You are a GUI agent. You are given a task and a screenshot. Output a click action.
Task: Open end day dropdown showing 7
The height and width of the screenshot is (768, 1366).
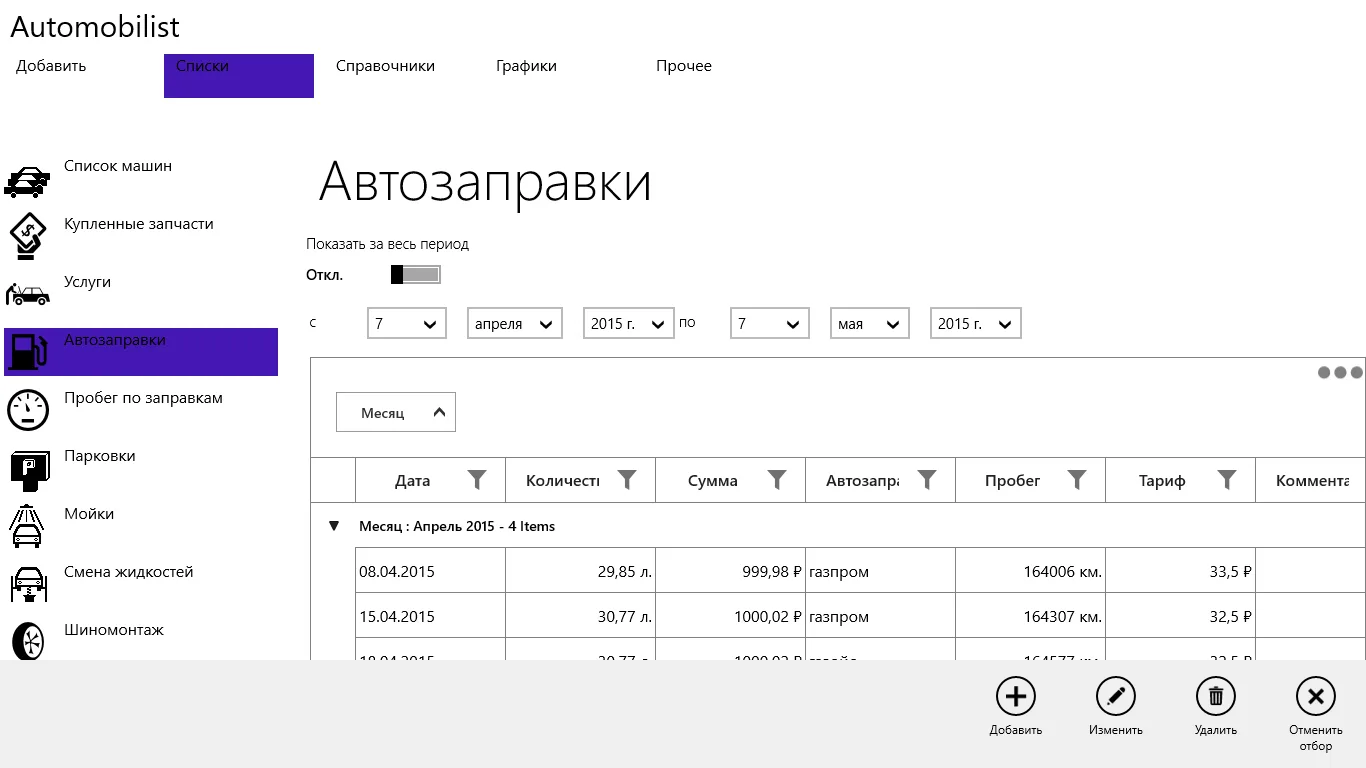pos(770,324)
